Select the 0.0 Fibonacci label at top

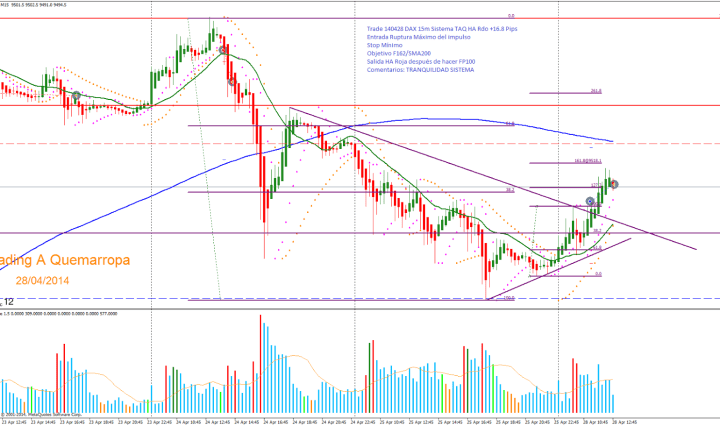510,17
